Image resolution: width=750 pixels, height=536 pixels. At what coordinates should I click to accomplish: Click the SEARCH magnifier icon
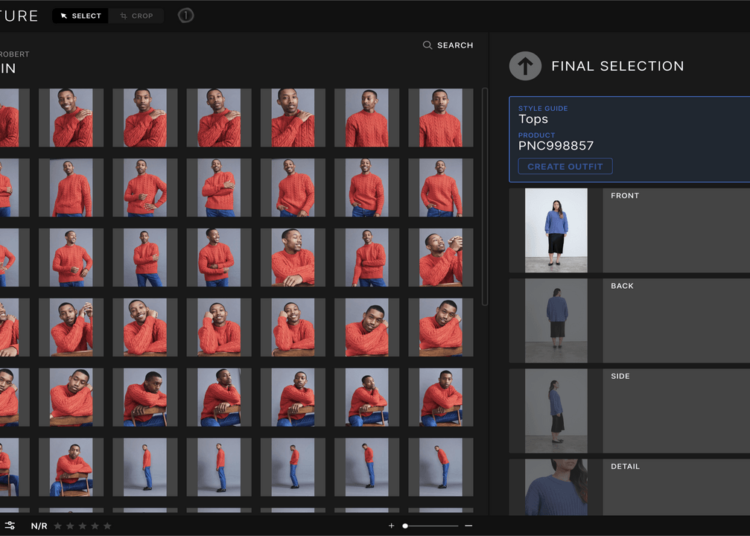[x=427, y=45]
